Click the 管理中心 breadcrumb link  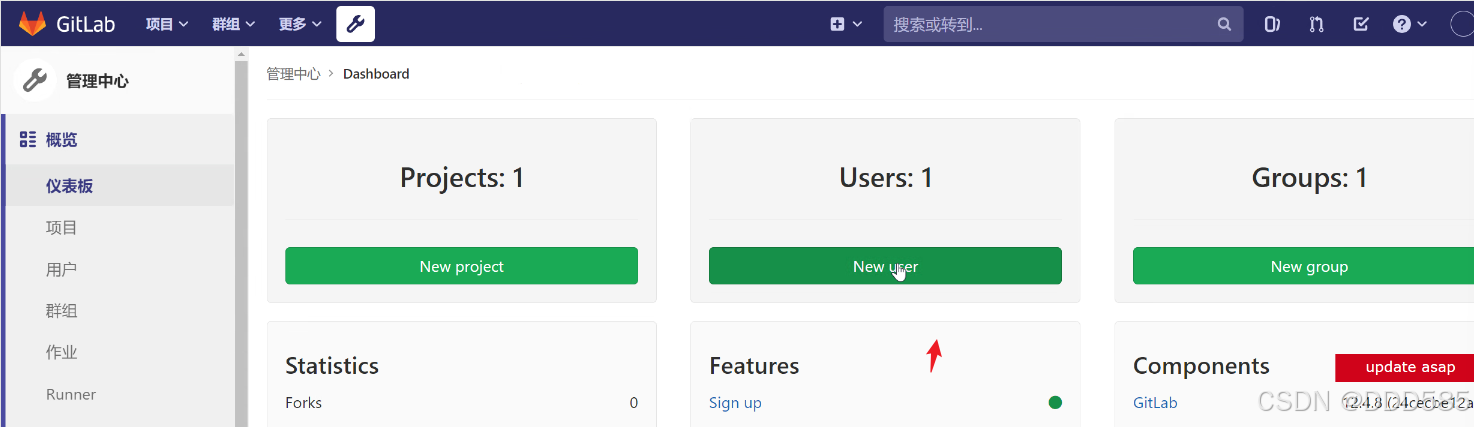click(x=293, y=74)
